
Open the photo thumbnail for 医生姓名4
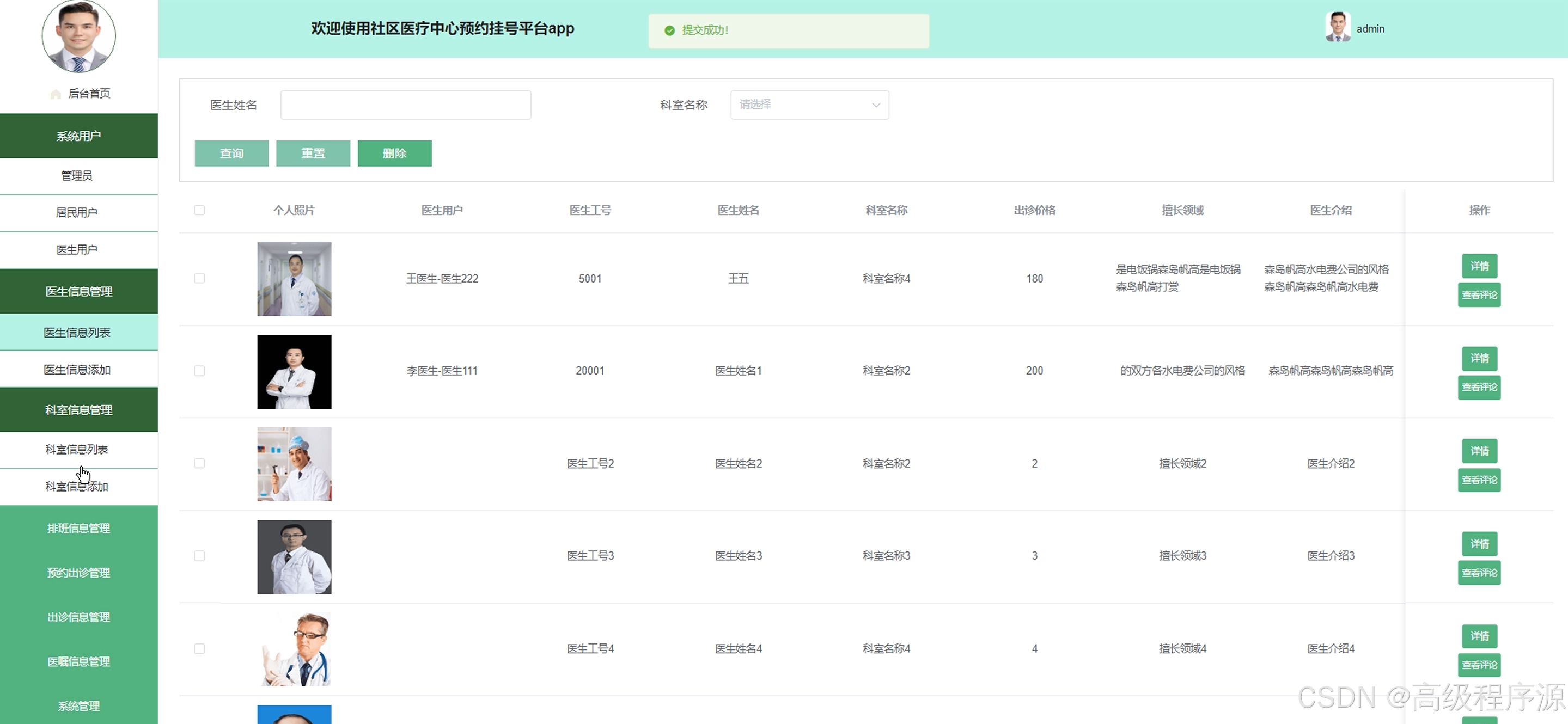point(294,649)
